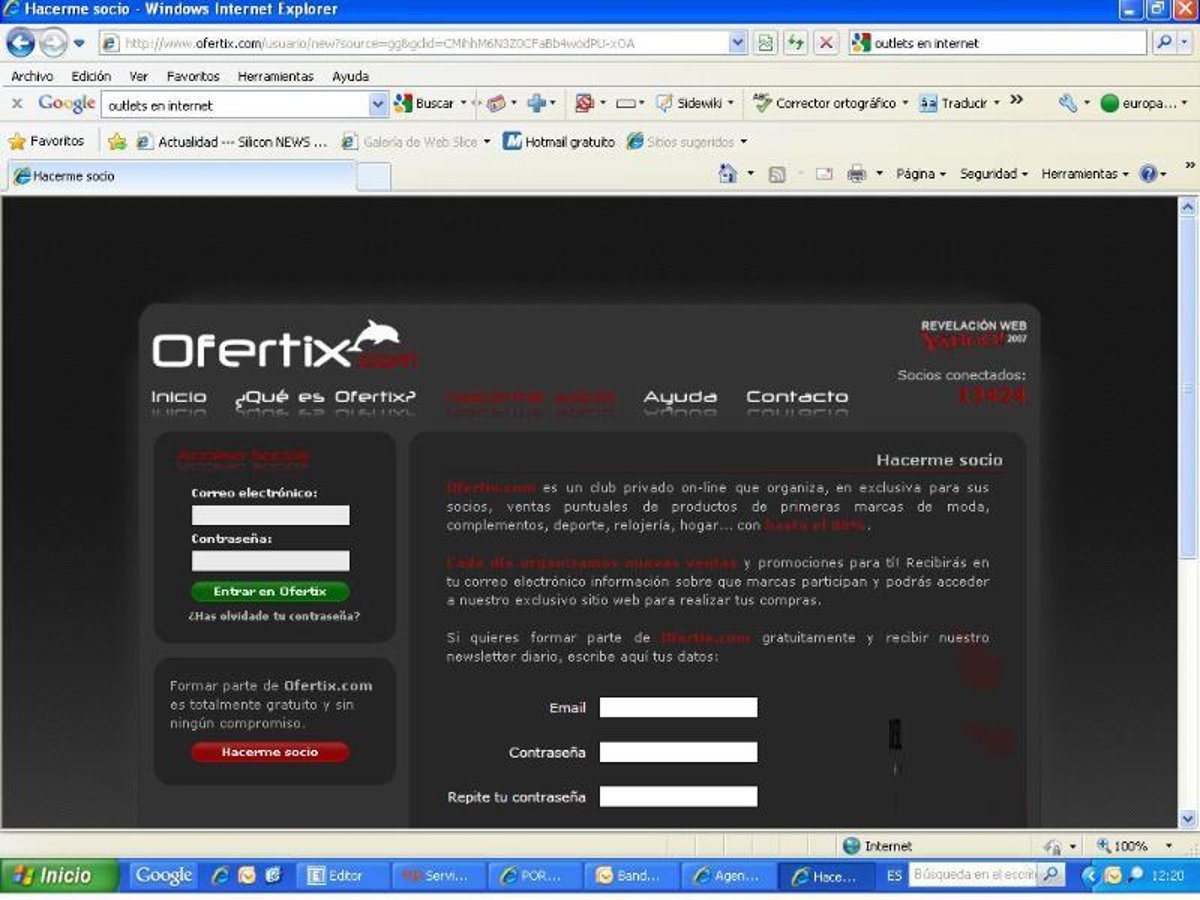
Task: Open the Página dropdown menu
Action: pyautogui.click(x=920, y=174)
